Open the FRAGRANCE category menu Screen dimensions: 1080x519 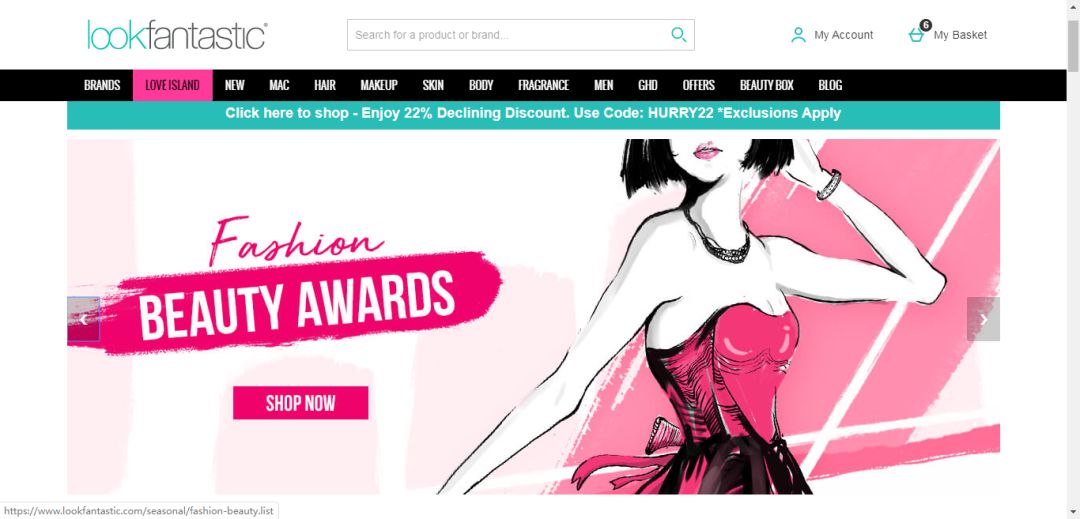click(543, 85)
